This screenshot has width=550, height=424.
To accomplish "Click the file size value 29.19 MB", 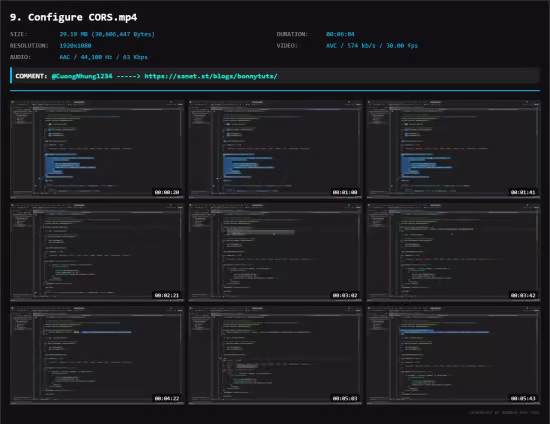I will point(107,34).
